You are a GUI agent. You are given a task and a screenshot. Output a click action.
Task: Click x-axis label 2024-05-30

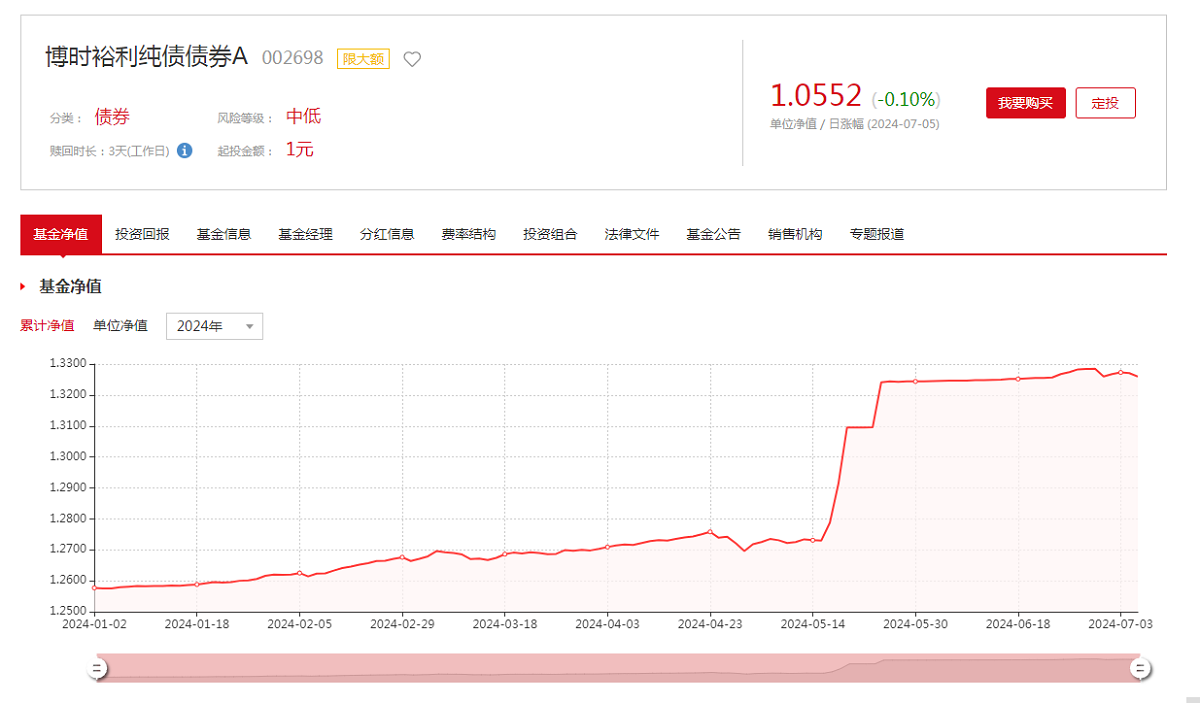[915, 623]
